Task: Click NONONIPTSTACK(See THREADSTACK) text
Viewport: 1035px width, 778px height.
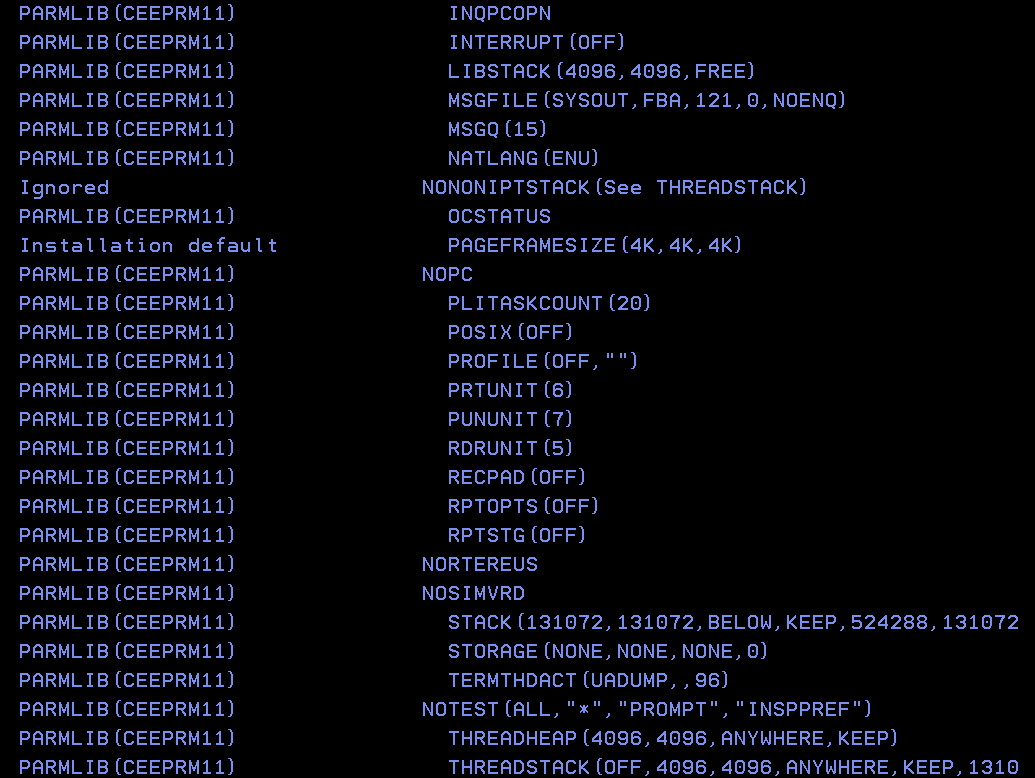Action: pyautogui.click(x=614, y=188)
